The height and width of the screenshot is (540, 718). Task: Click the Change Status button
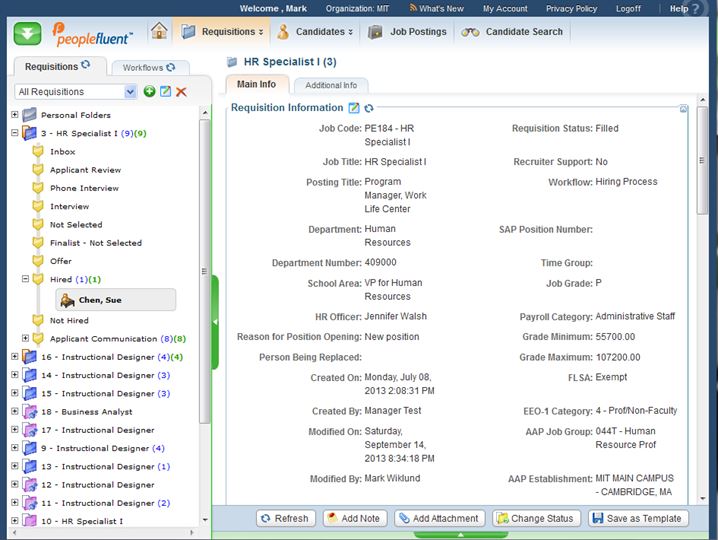534,518
